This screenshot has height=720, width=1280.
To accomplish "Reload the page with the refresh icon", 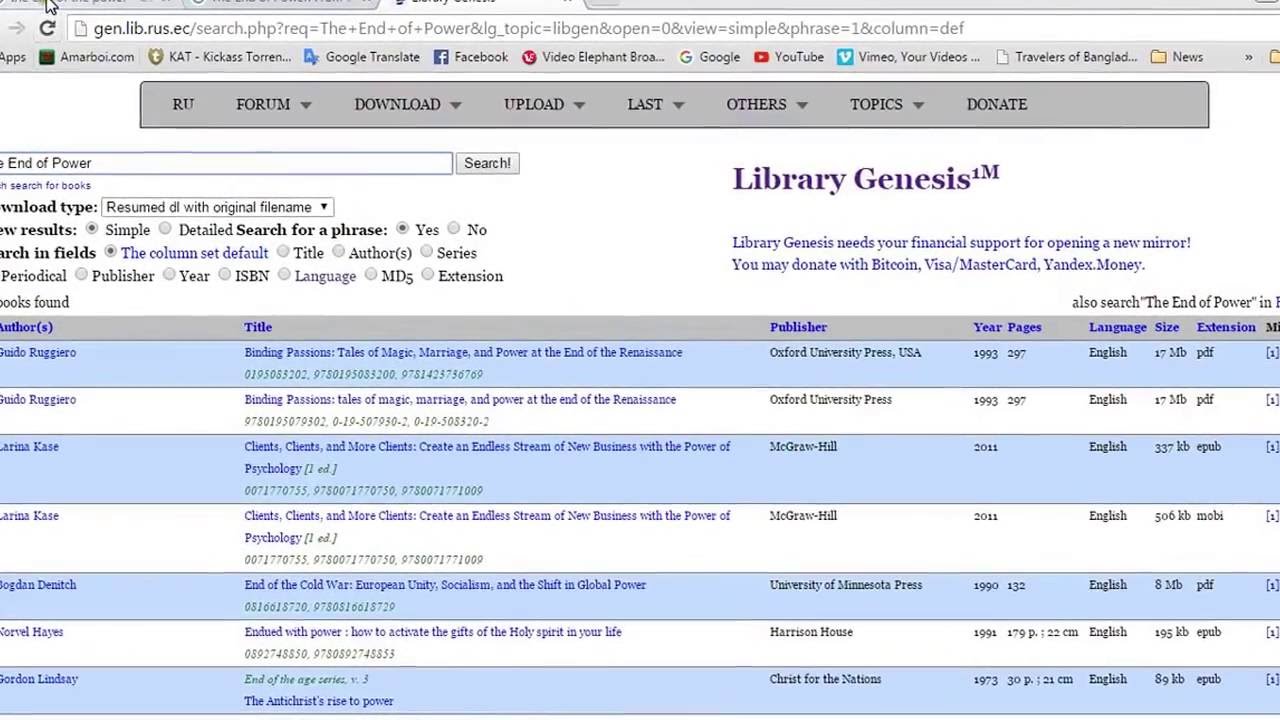I will pos(47,28).
